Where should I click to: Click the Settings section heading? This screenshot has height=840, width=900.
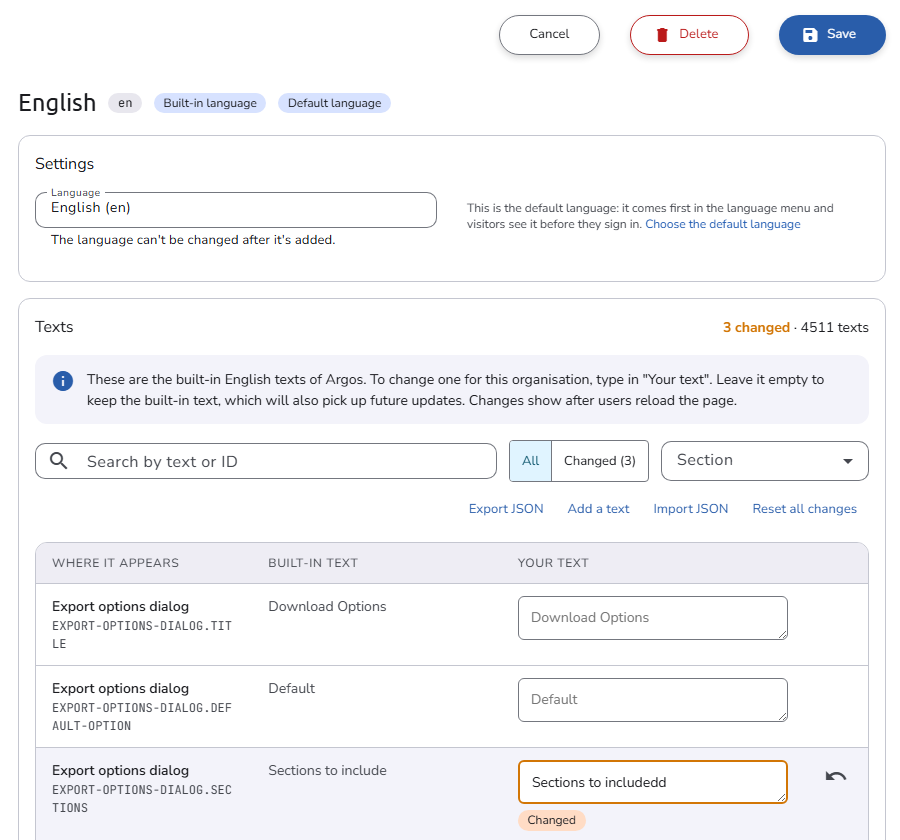coord(64,164)
